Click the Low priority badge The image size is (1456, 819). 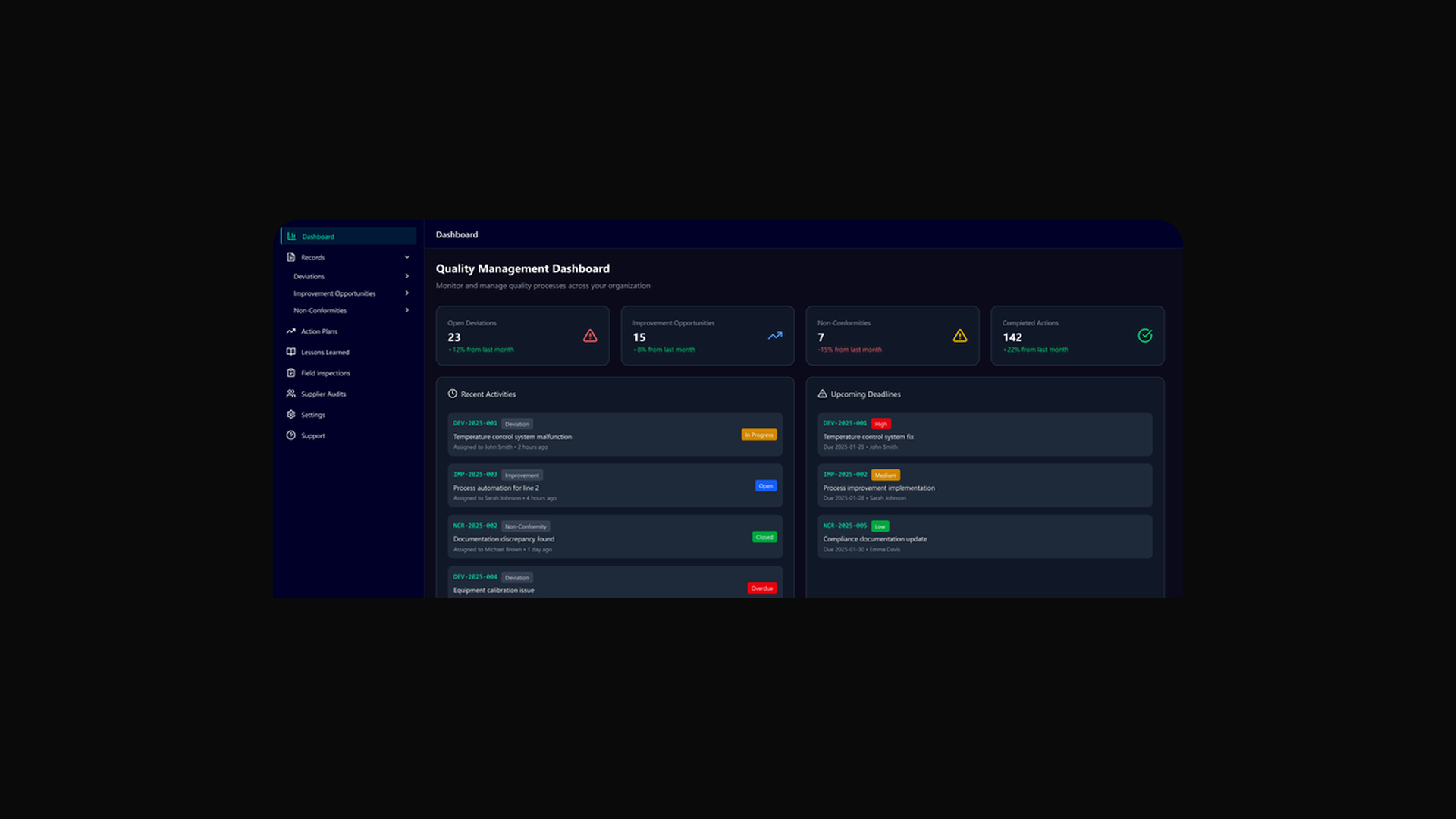(x=880, y=526)
